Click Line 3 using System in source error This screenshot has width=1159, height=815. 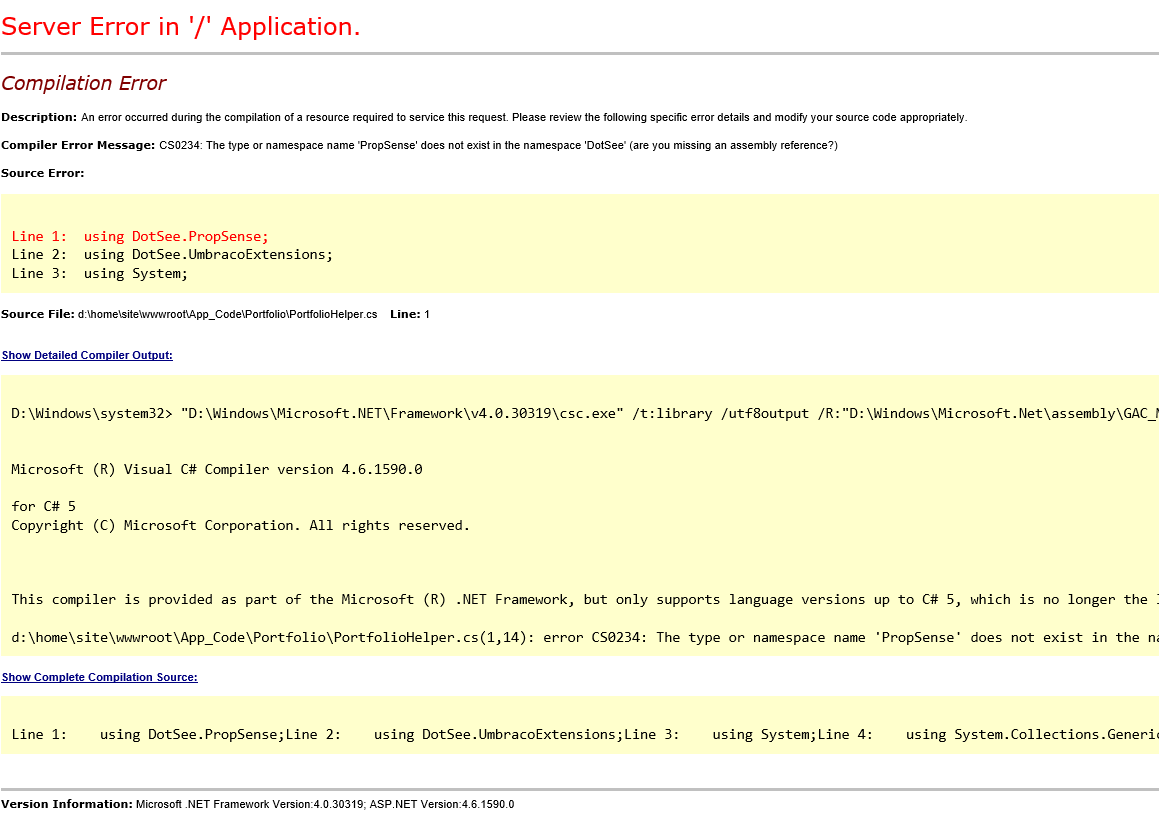click(100, 273)
